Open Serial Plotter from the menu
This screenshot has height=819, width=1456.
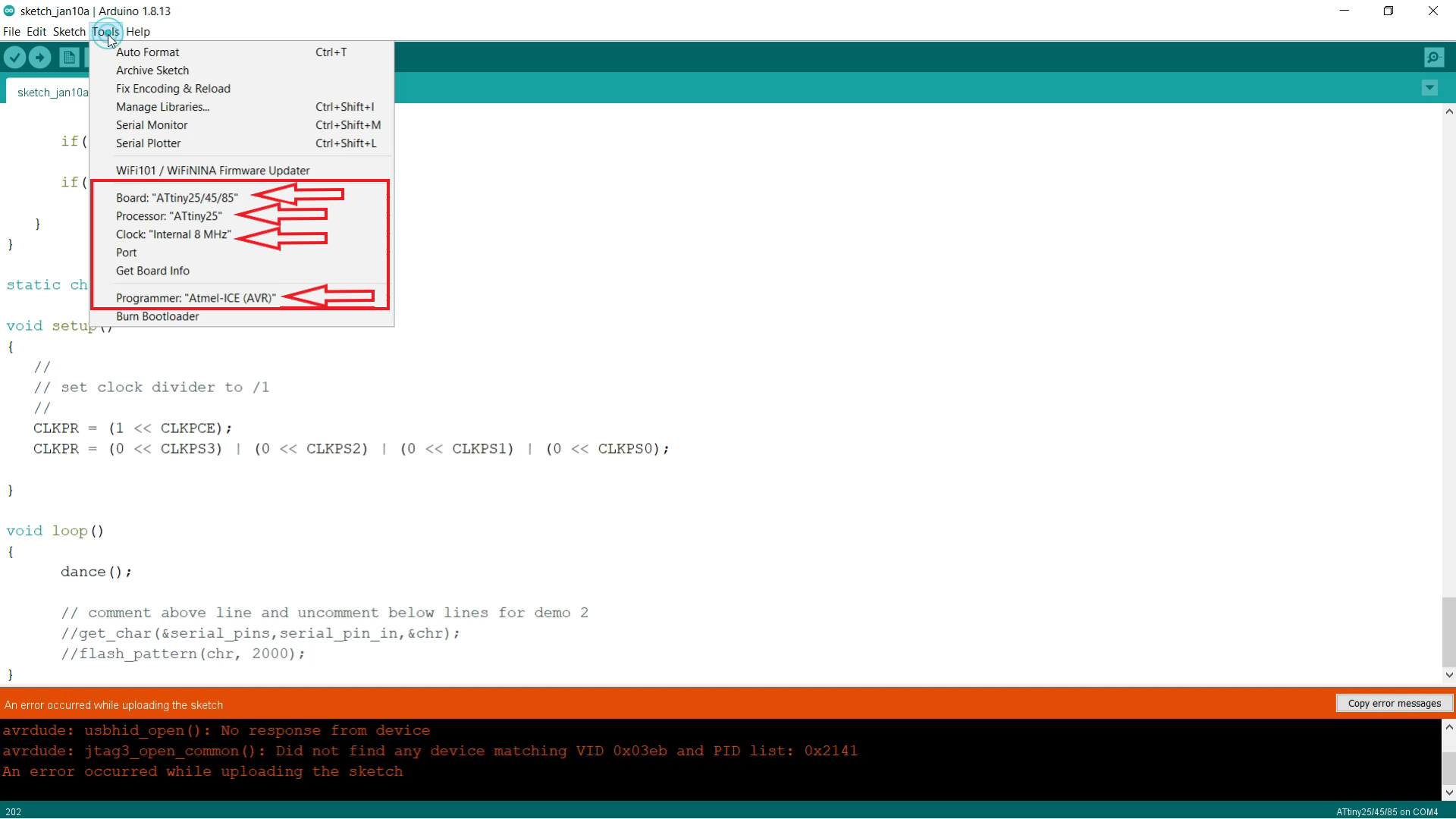[148, 143]
